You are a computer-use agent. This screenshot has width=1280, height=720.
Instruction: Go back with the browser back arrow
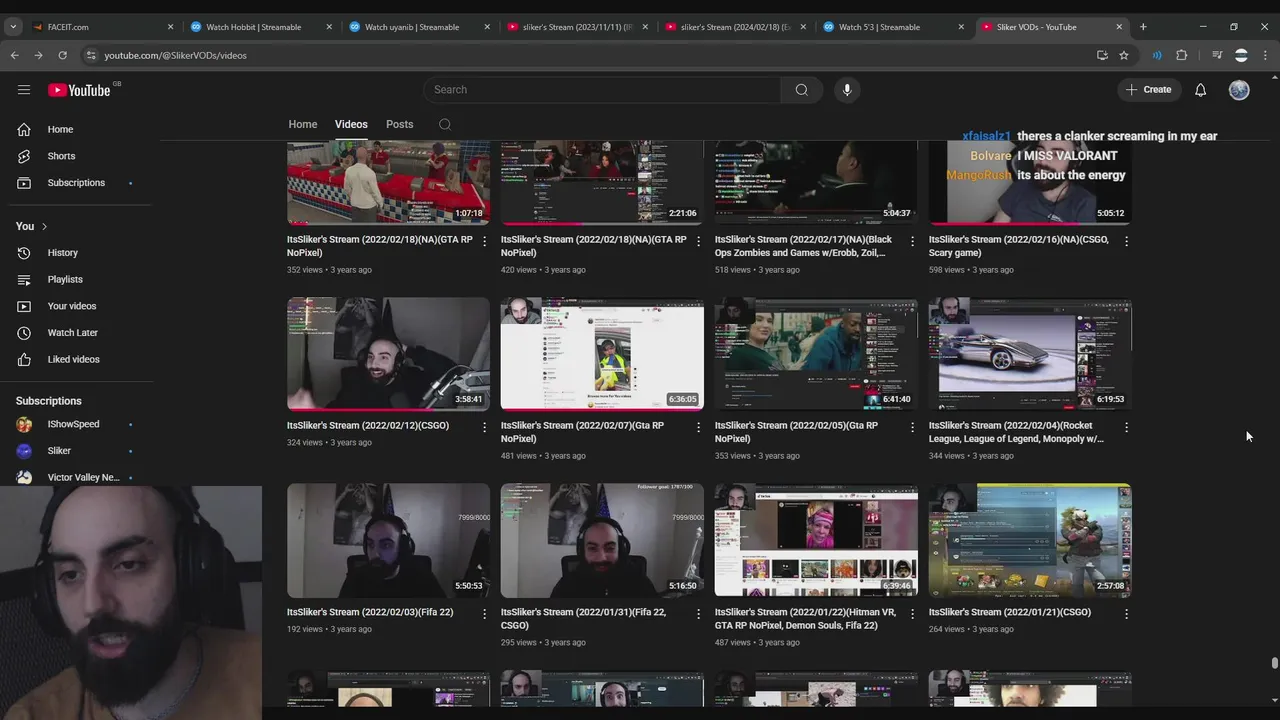(15, 55)
